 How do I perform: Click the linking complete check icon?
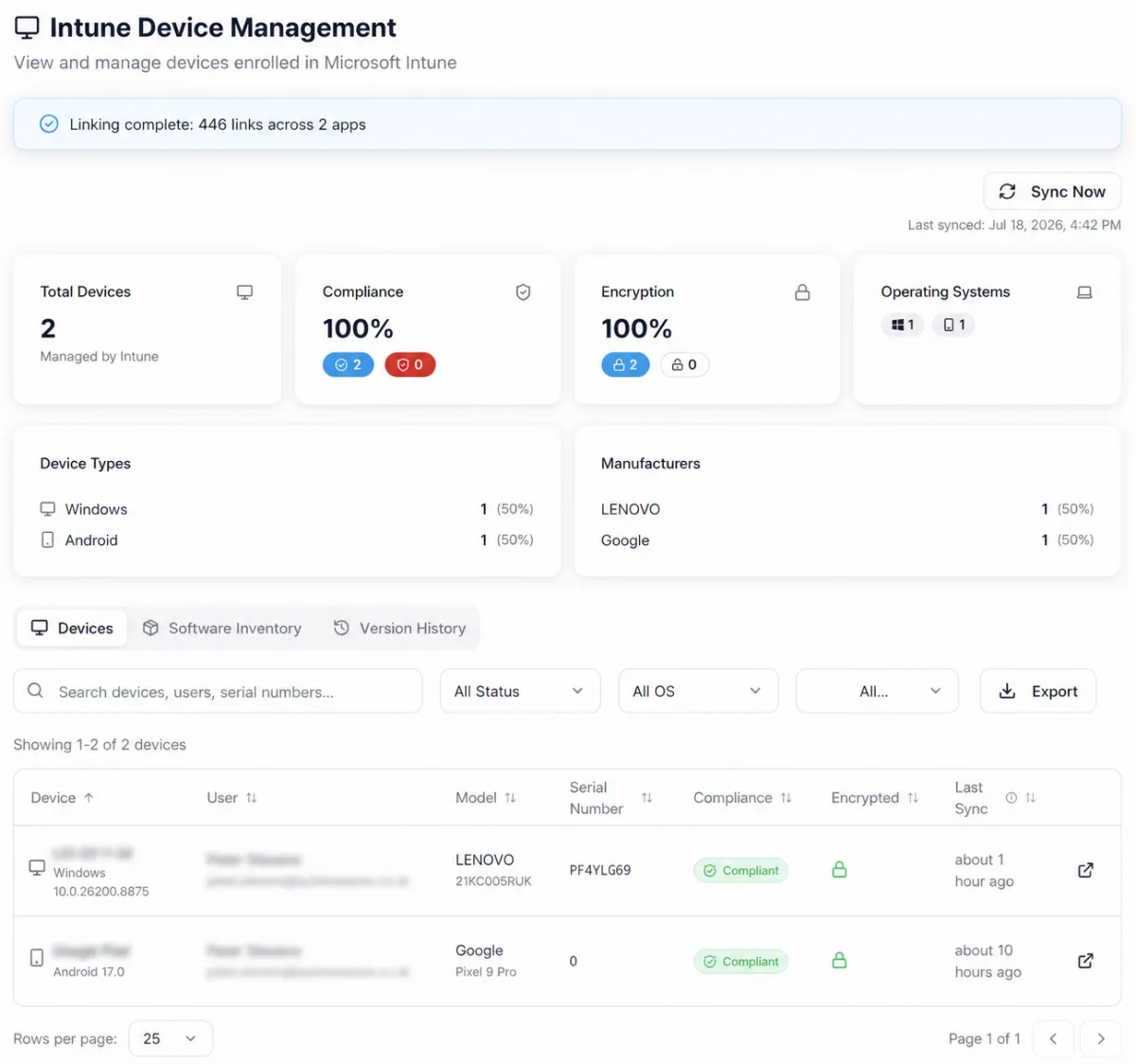49,124
